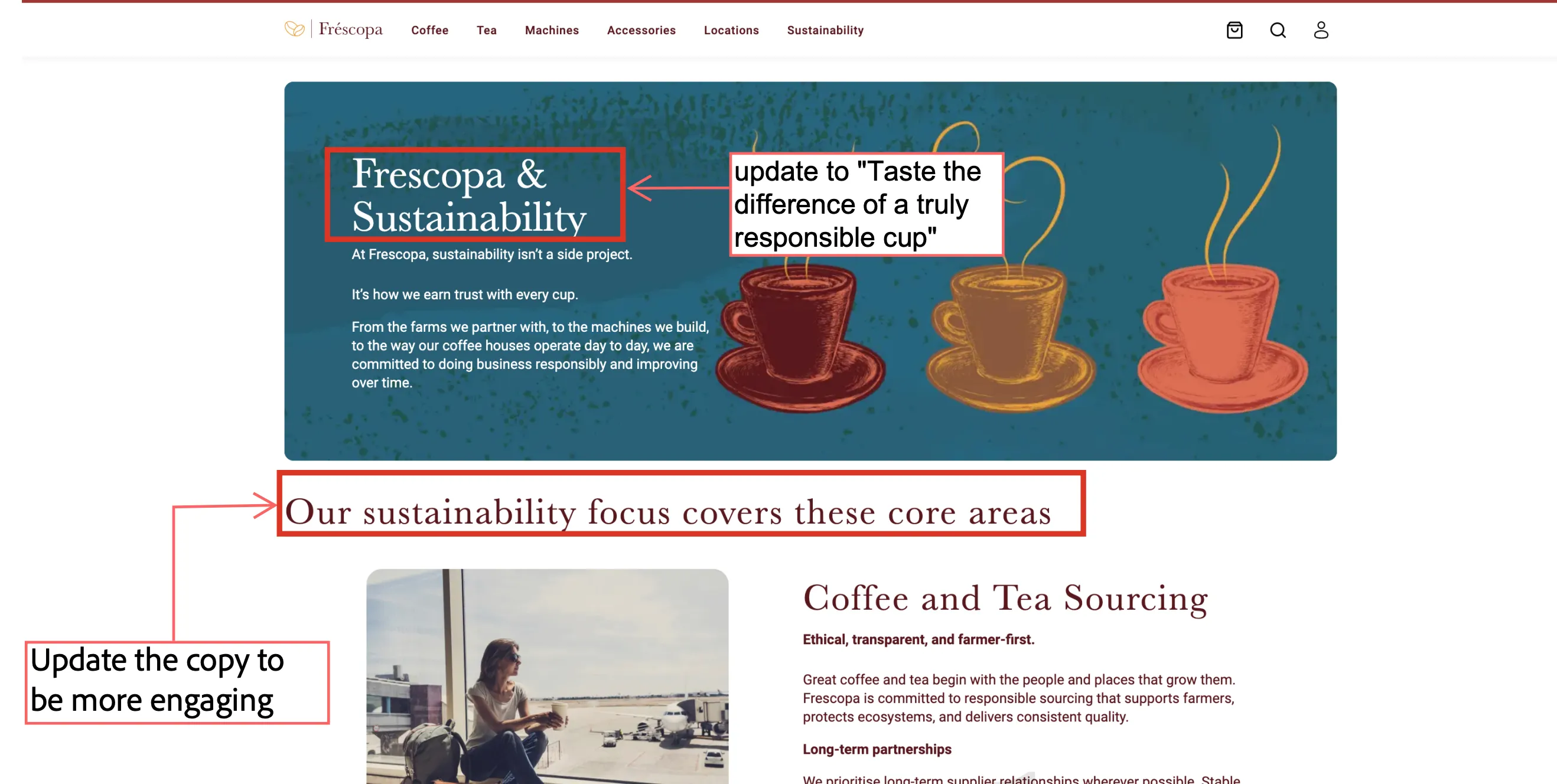Image resolution: width=1557 pixels, height=784 pixels.
Task: Click the search magnifier icon
Action: pyautogui.click(x=1278, y=30)
